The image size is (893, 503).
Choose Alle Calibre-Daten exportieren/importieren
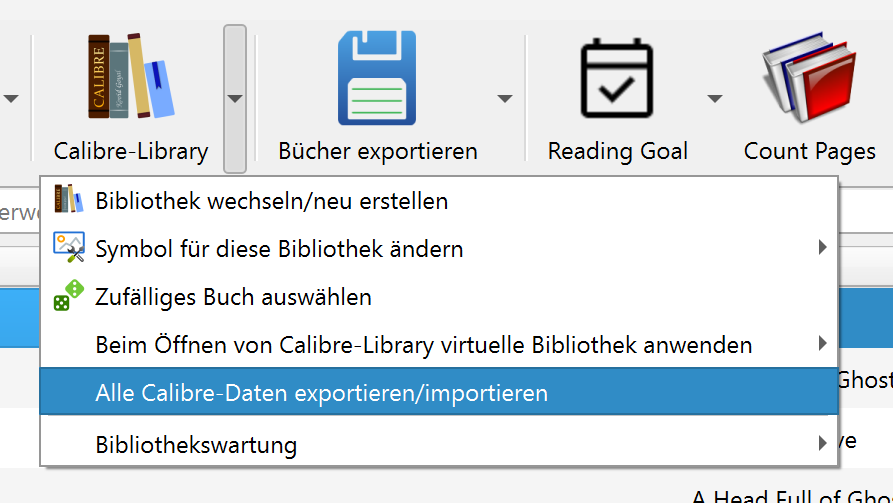point(321,393)
